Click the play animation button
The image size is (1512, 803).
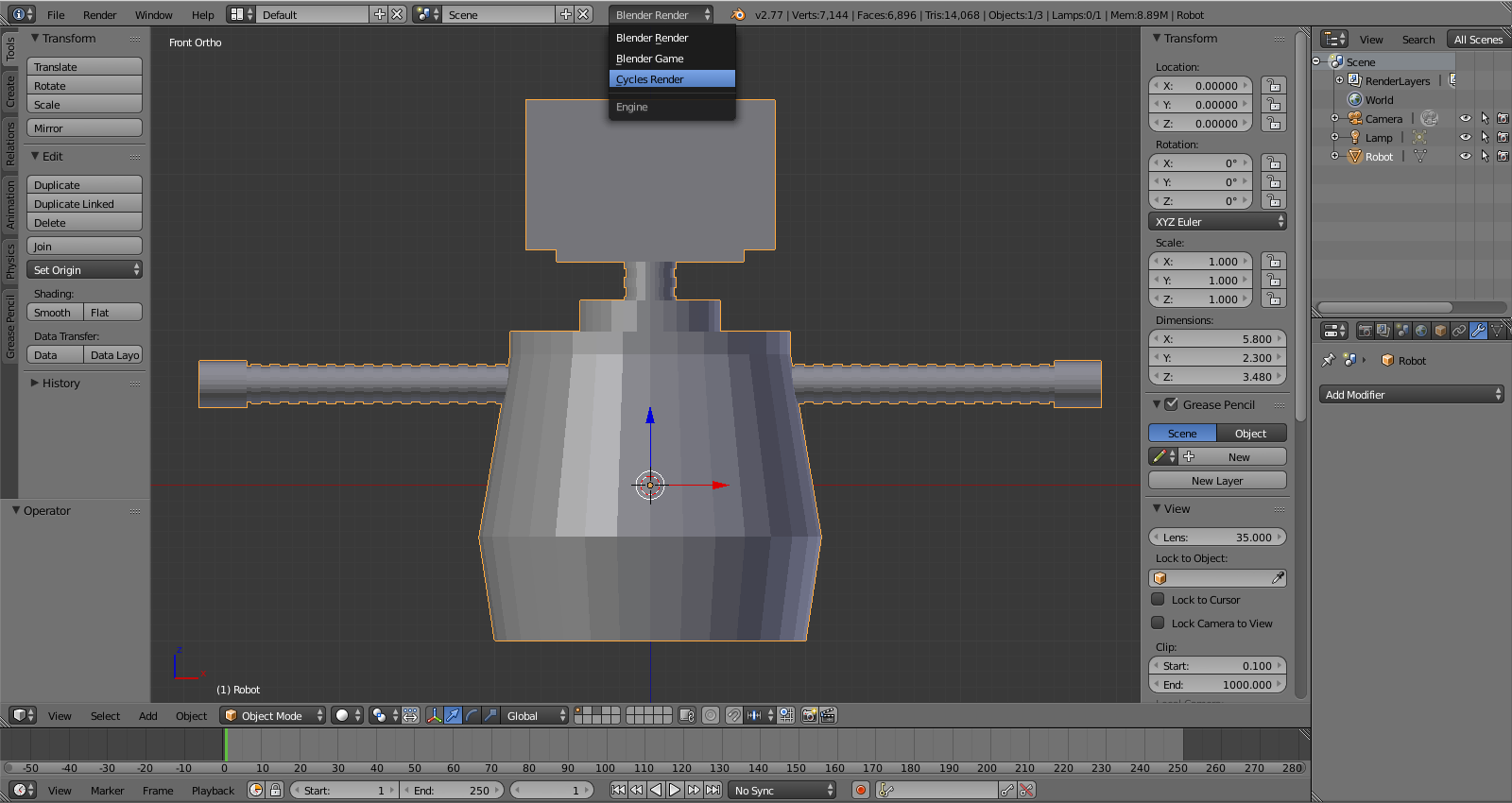point(675,790)
